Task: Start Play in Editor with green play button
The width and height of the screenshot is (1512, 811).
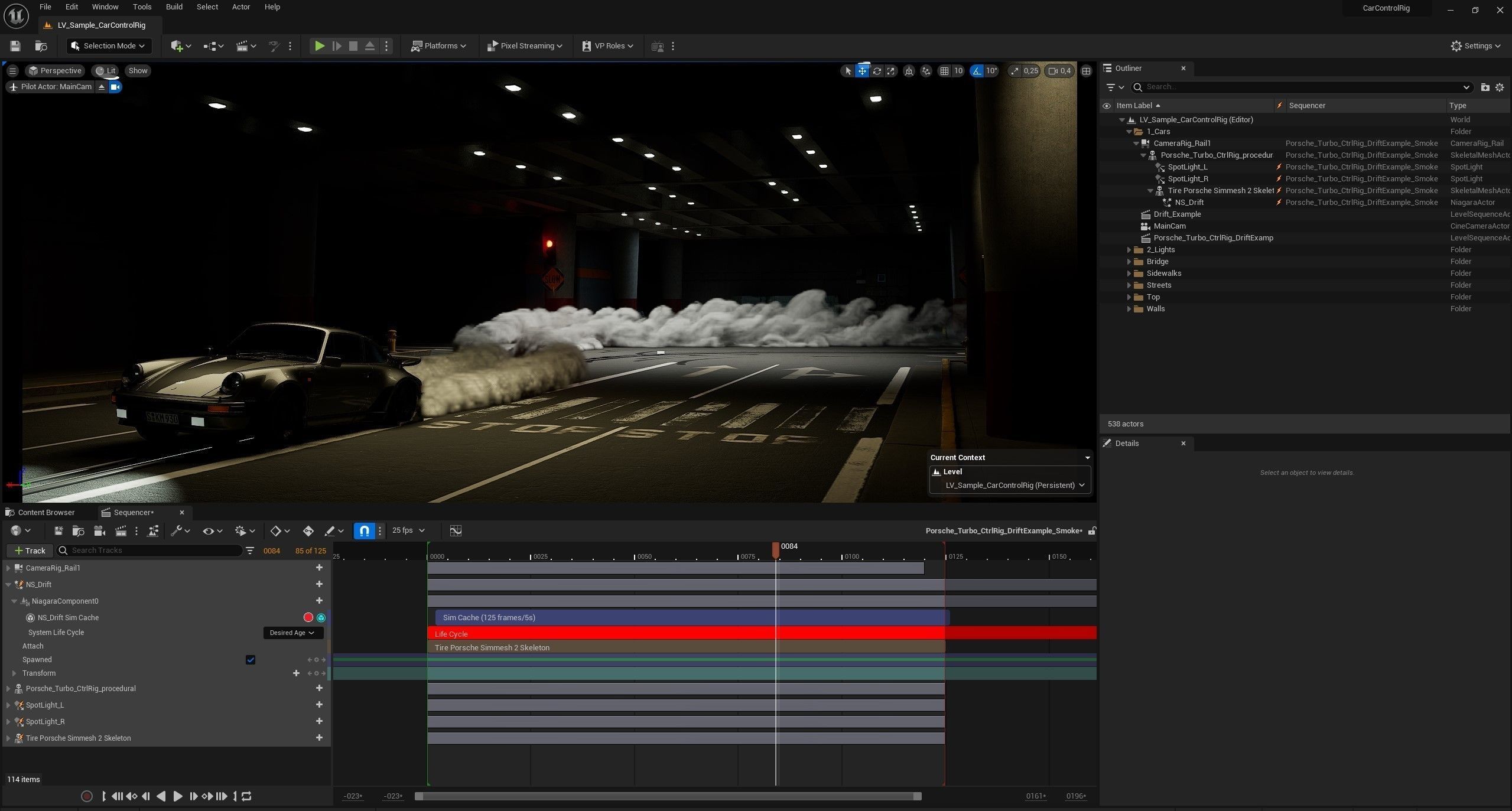Action: pyautogui.click(x=319, y=46)
